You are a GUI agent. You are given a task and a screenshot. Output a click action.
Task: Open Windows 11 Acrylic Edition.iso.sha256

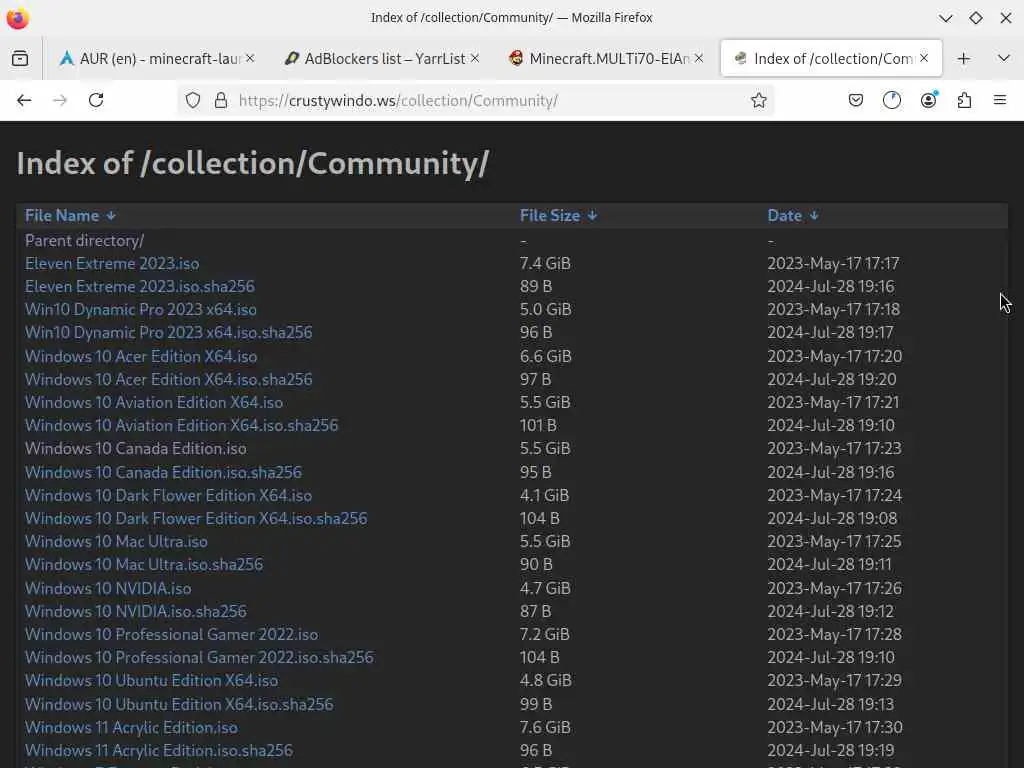pos(159,750)
